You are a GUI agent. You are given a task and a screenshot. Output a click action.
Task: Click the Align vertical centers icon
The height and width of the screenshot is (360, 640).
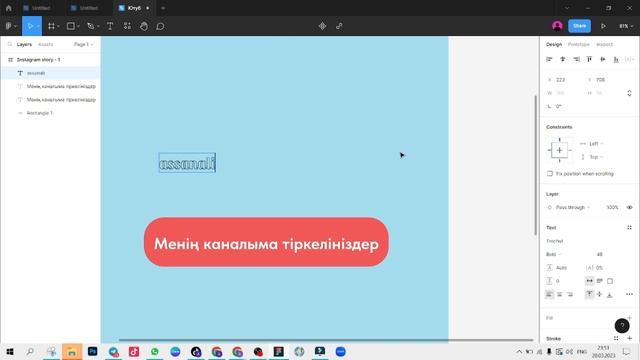point(603,60)
